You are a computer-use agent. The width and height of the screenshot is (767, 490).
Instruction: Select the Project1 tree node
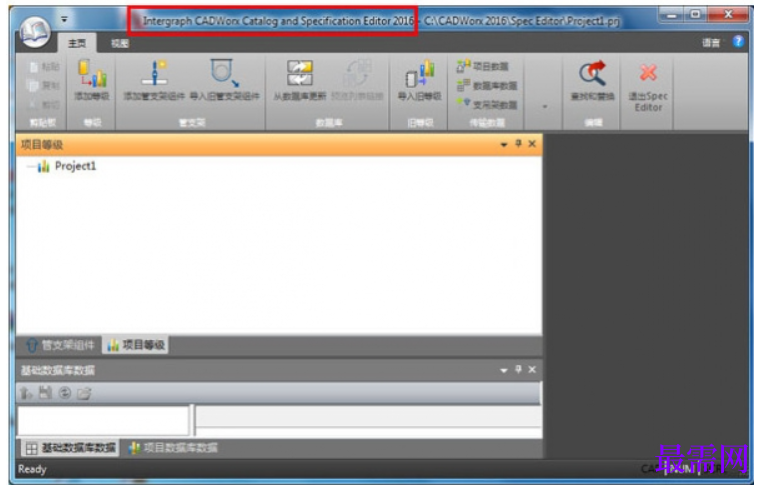pos(75,166)
